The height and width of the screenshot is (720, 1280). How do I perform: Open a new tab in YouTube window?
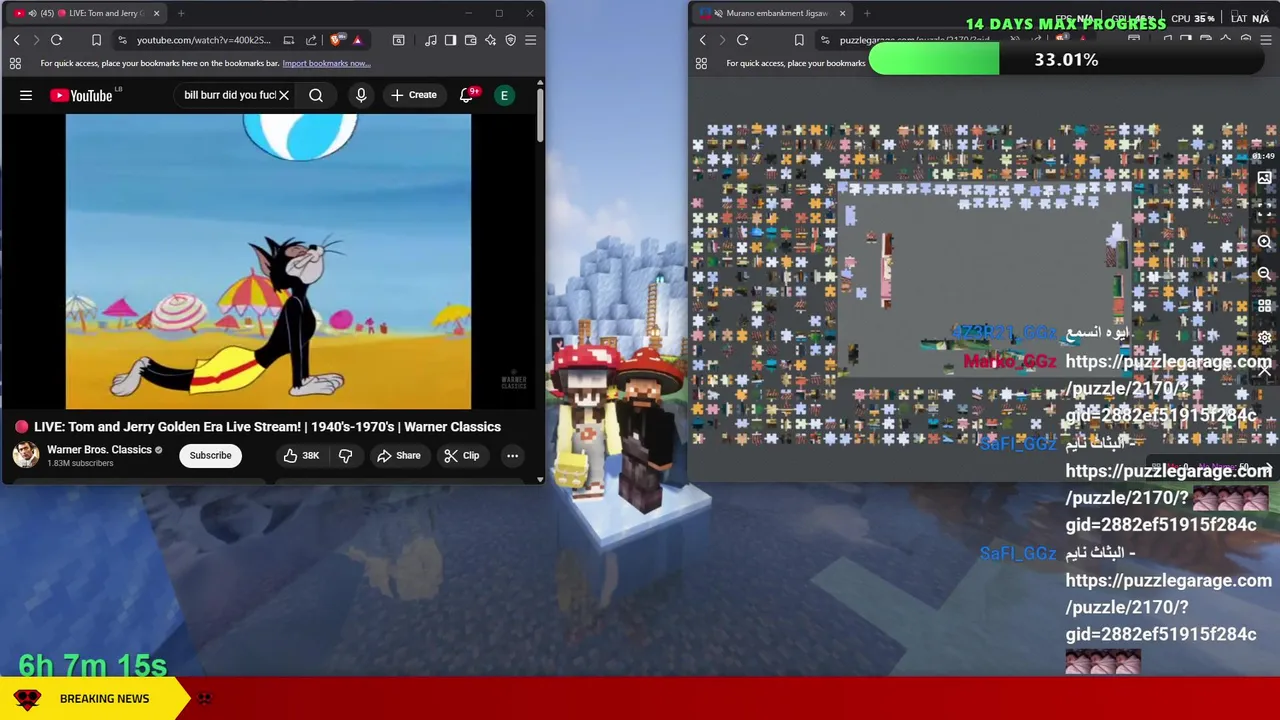(x=181, y=13)
